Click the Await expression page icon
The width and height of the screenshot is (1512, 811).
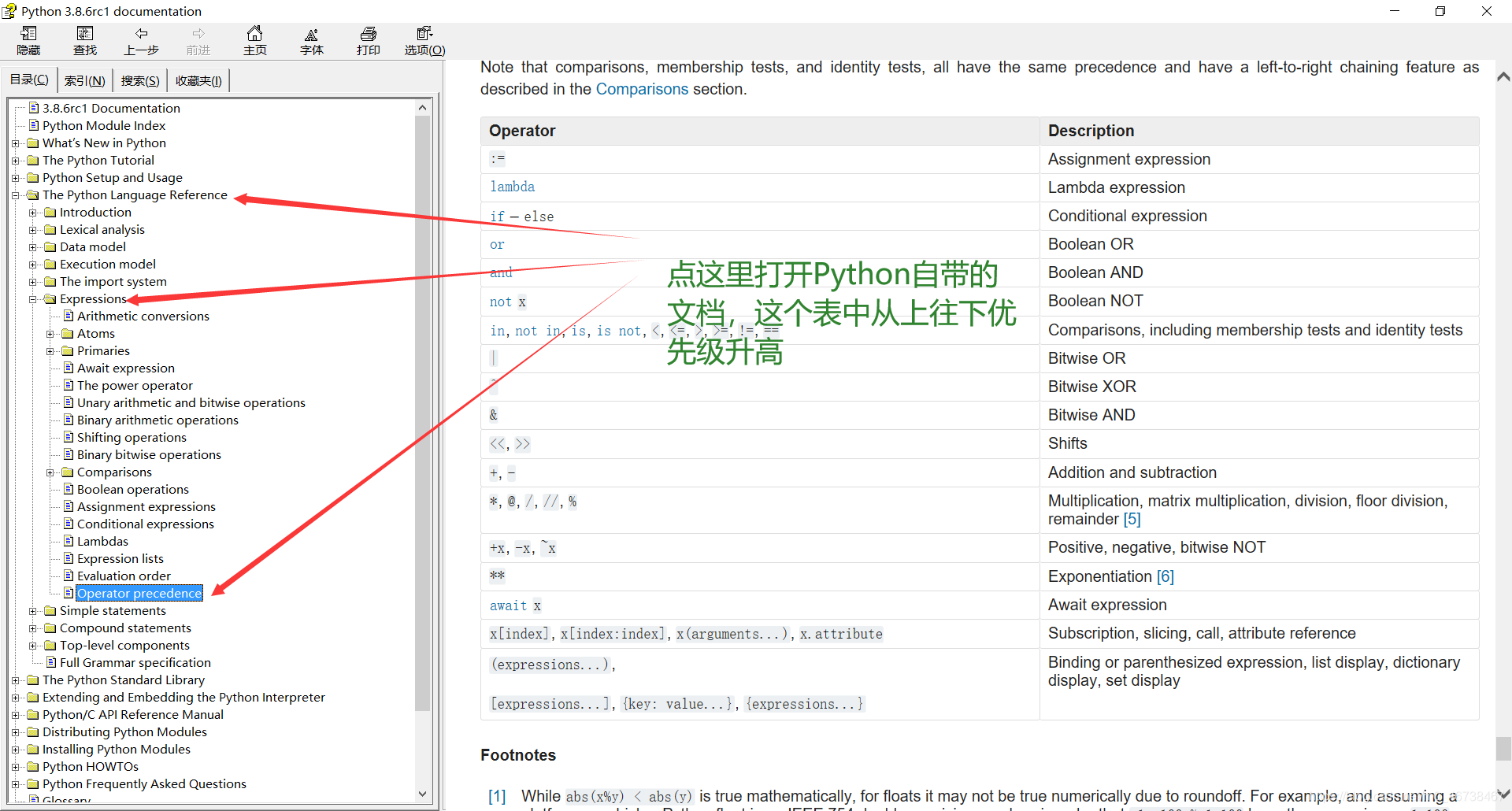point(69,368)
